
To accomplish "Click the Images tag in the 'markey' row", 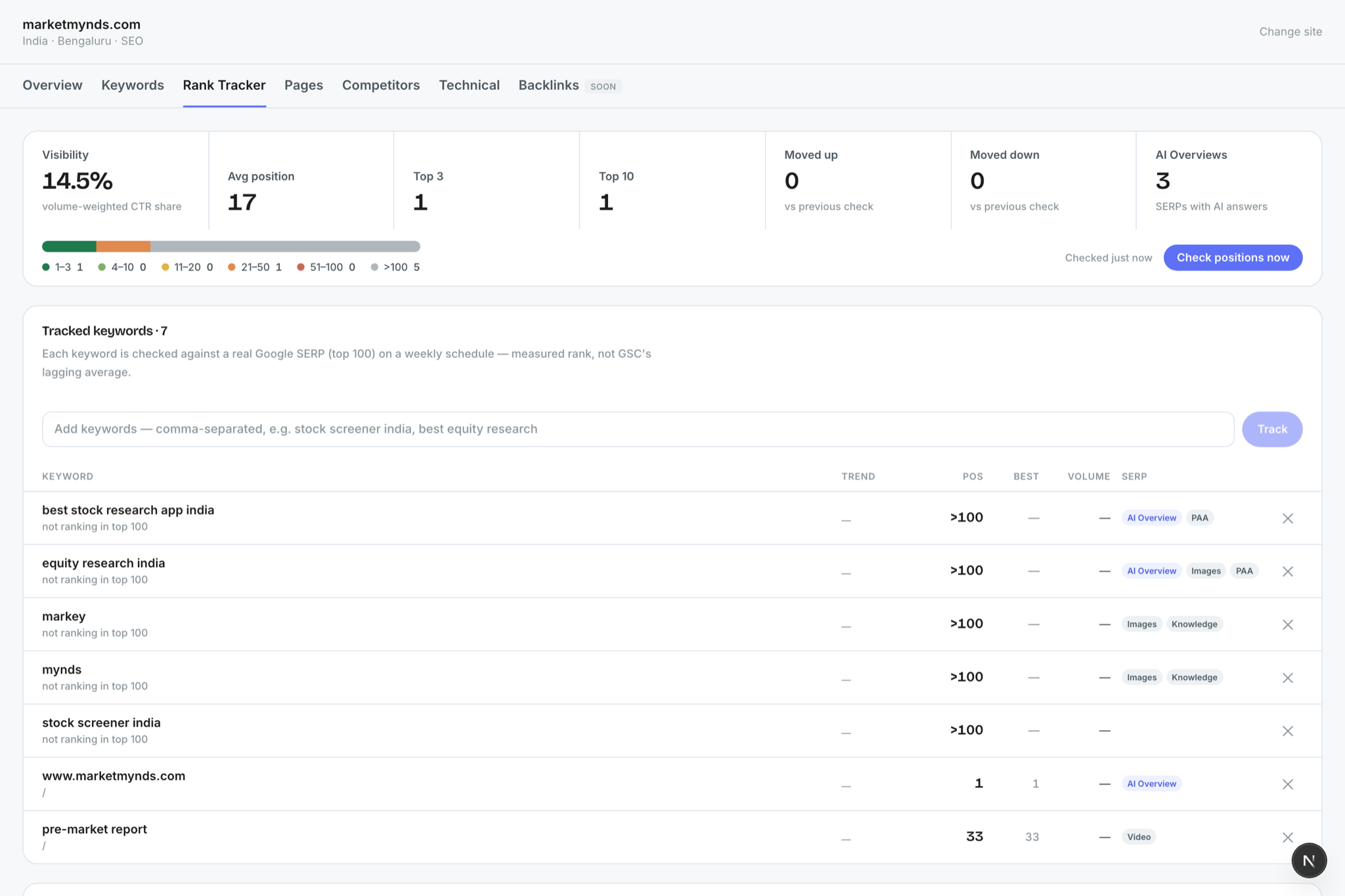I will 1141,624.
